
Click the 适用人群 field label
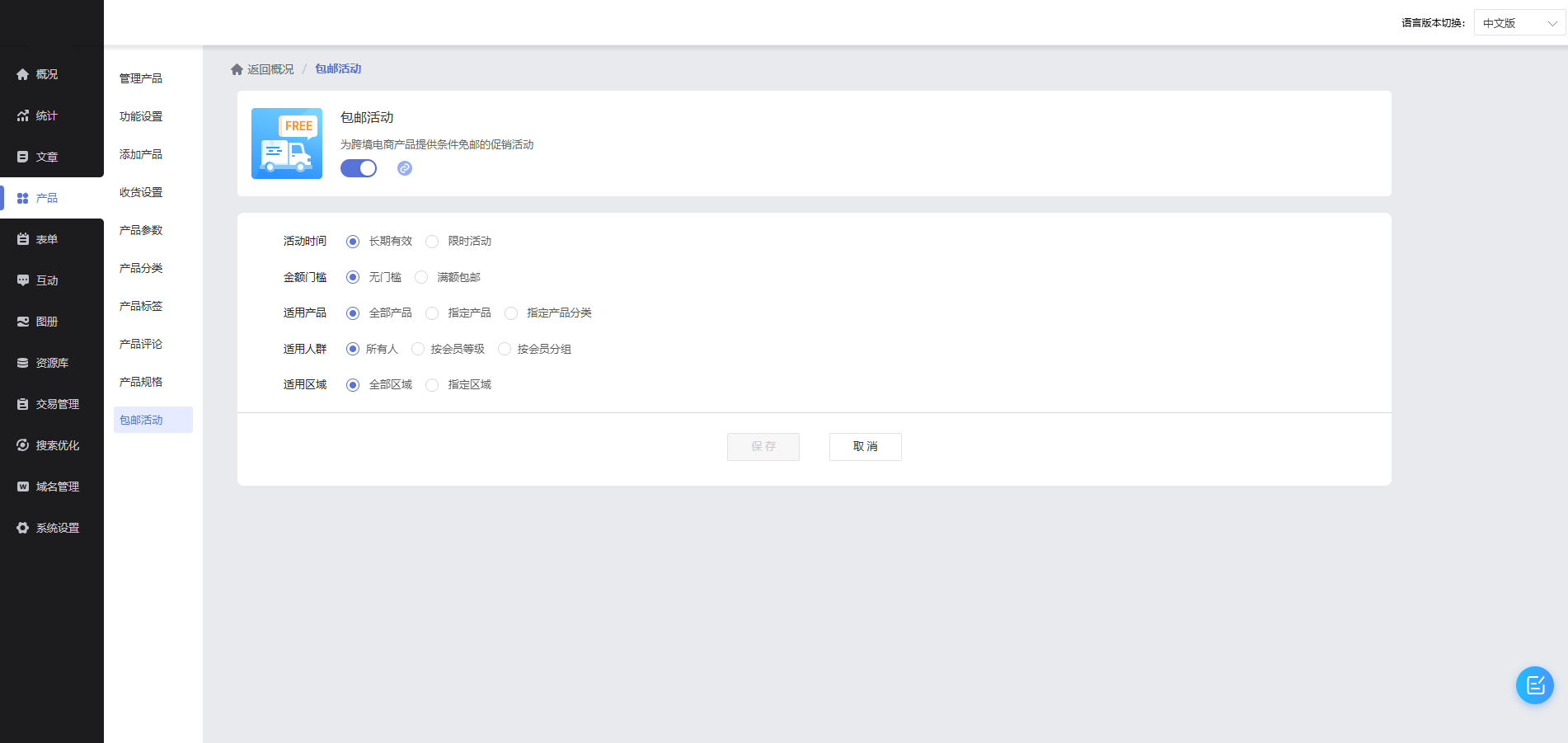pos(305,349)
